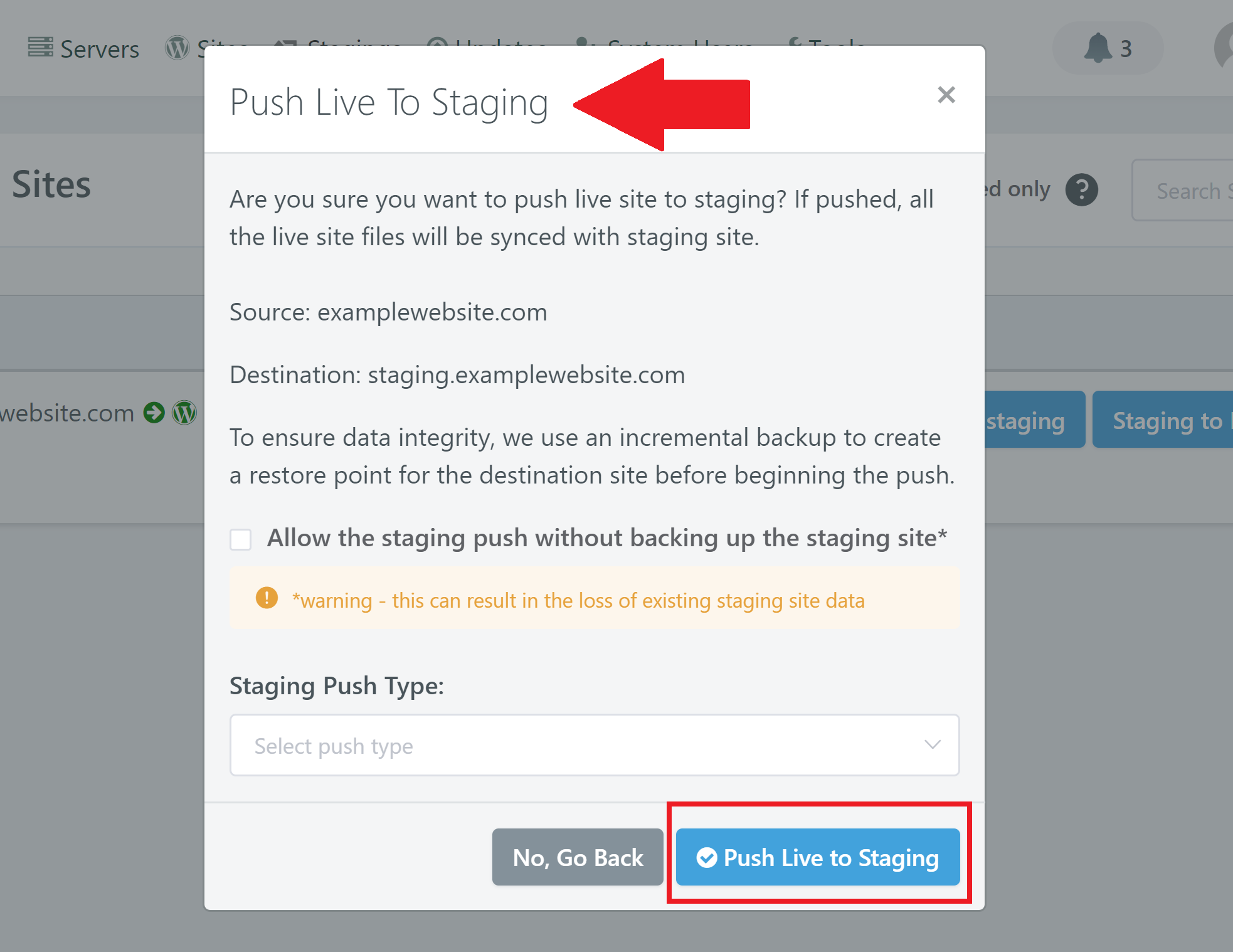The image size is (1233, 952).
Task: Click the orange warning exclamation icon
Action: tap(267, 598)
